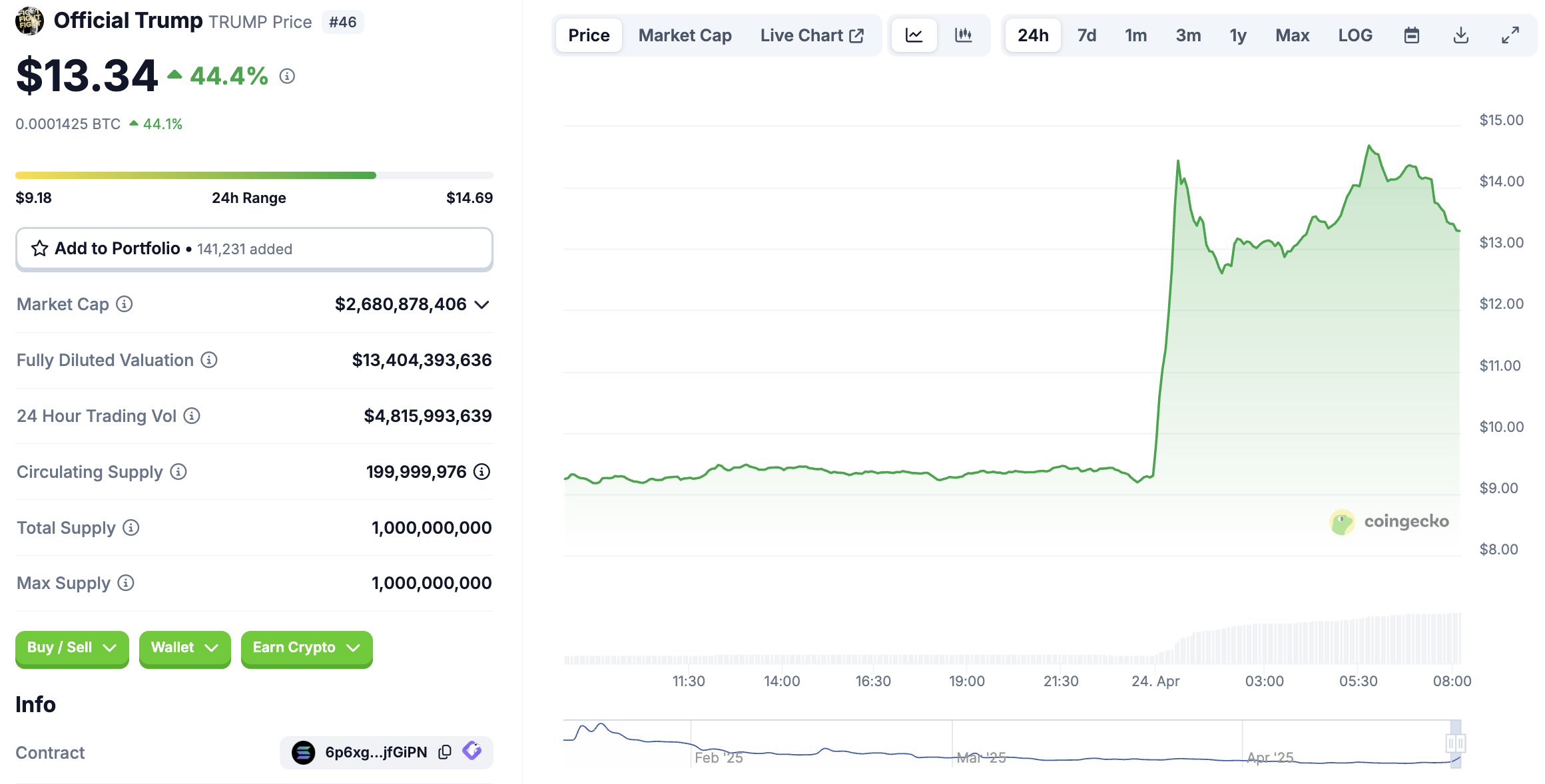Select the 1y time range

1237,35
